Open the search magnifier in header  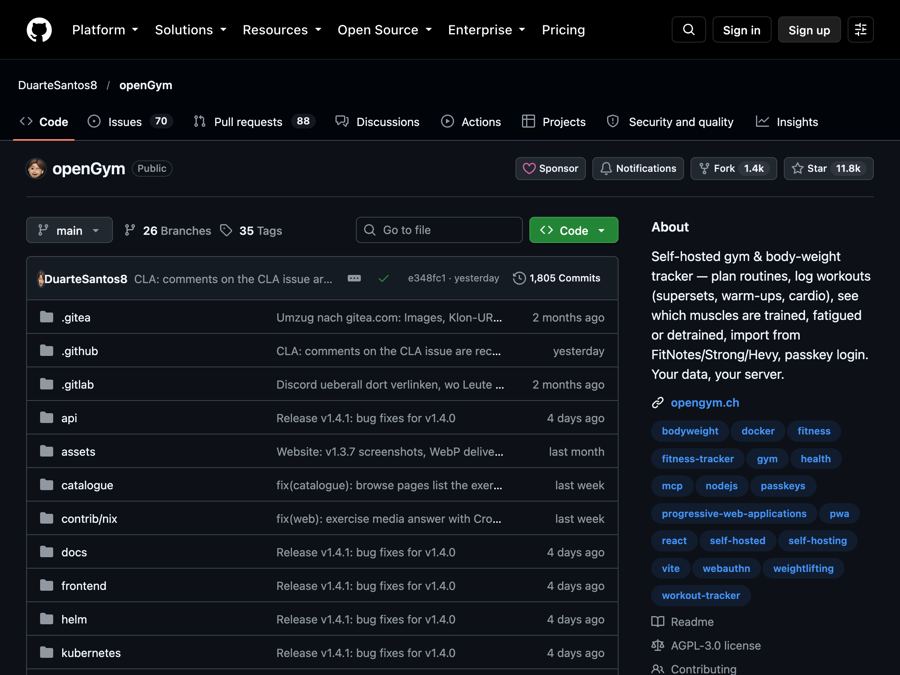pyautogui.click(x=689, y=30)
